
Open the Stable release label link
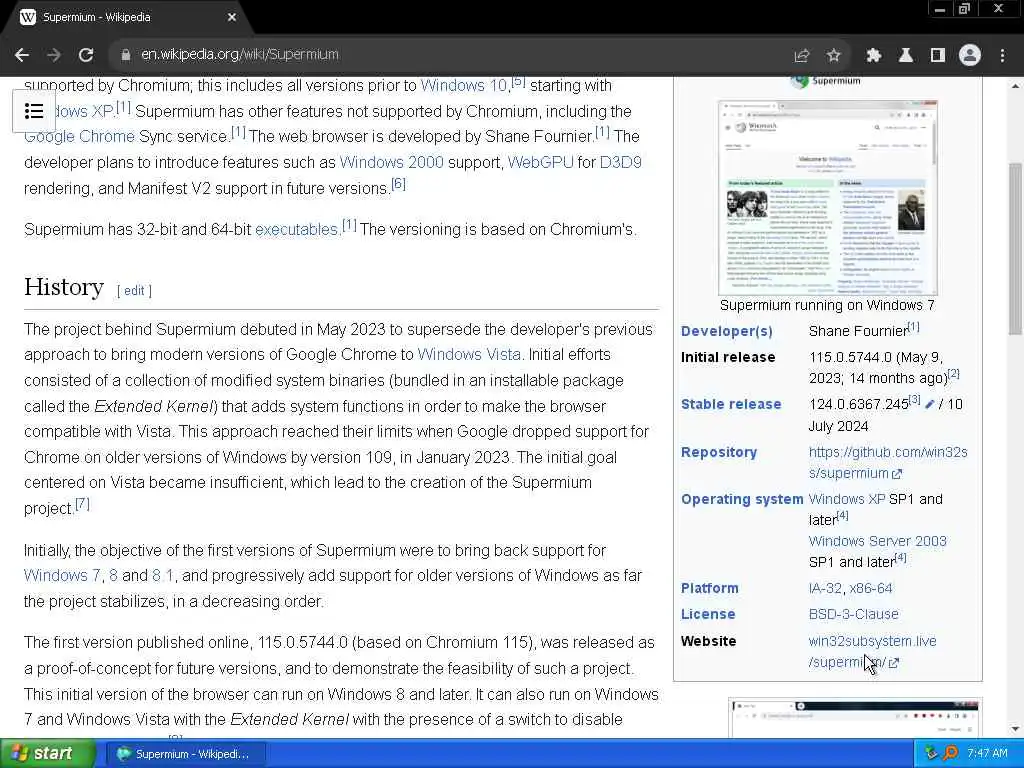coord(731,404)
